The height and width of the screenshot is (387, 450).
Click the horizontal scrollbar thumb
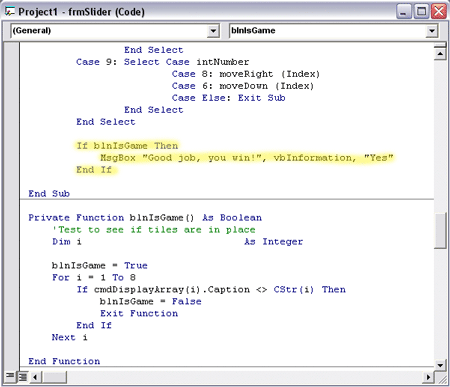[x=54, y=377]
